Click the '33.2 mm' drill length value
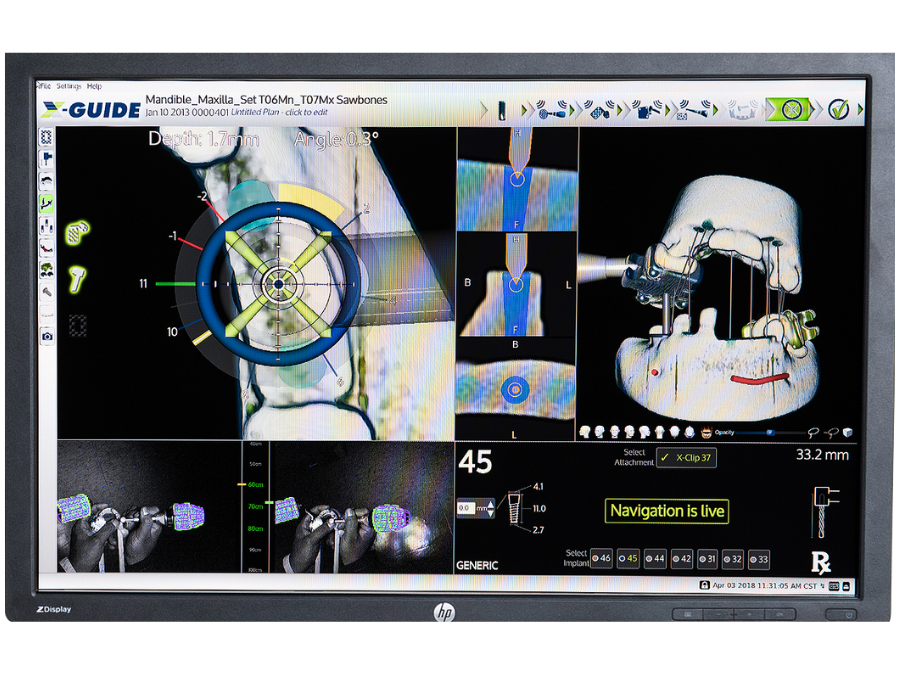The image size is (900, 675). click(822, 455)
